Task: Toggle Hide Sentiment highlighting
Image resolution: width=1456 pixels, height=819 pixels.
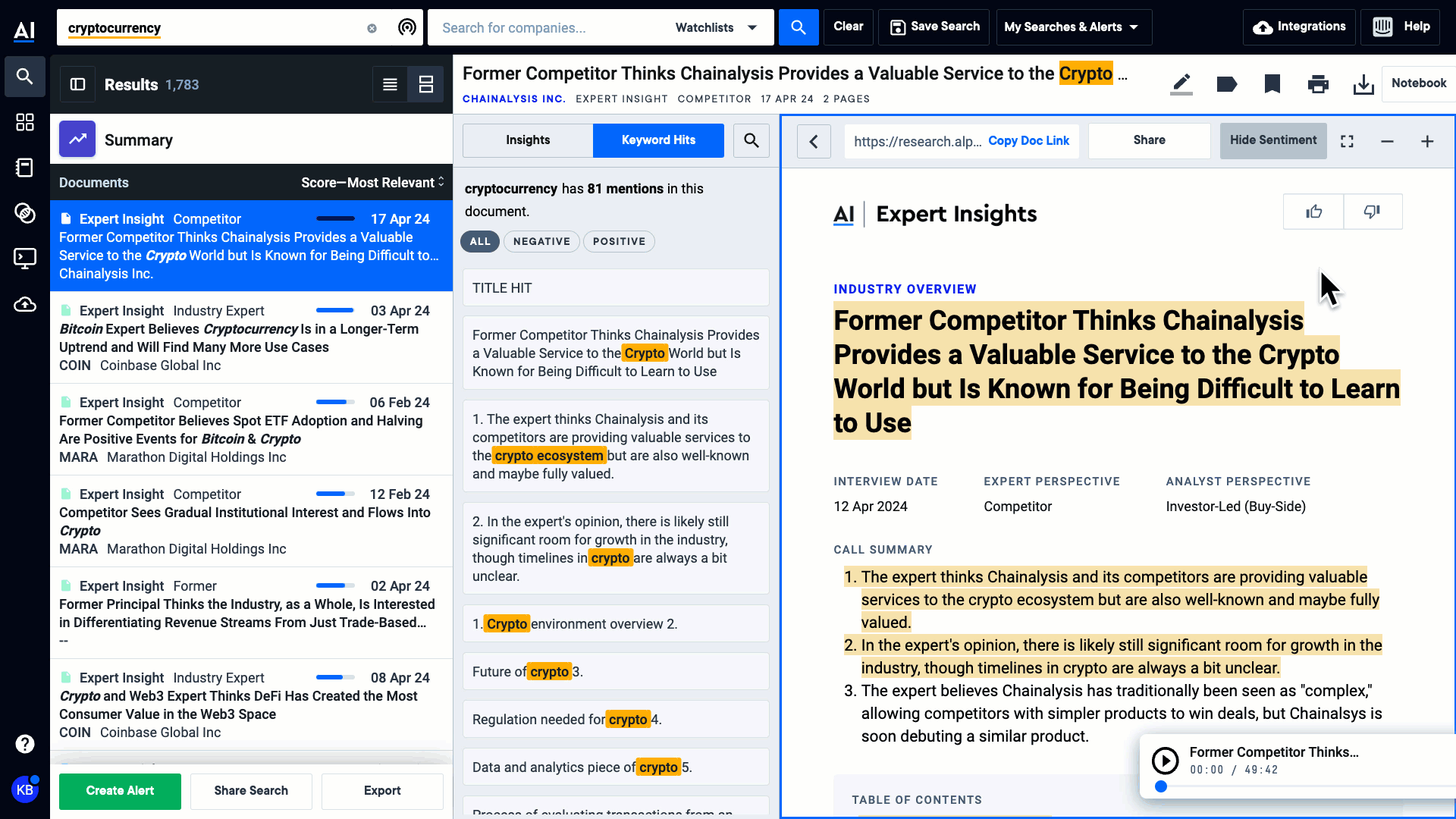Action: pyautogui.click(x=1273, y=140)
